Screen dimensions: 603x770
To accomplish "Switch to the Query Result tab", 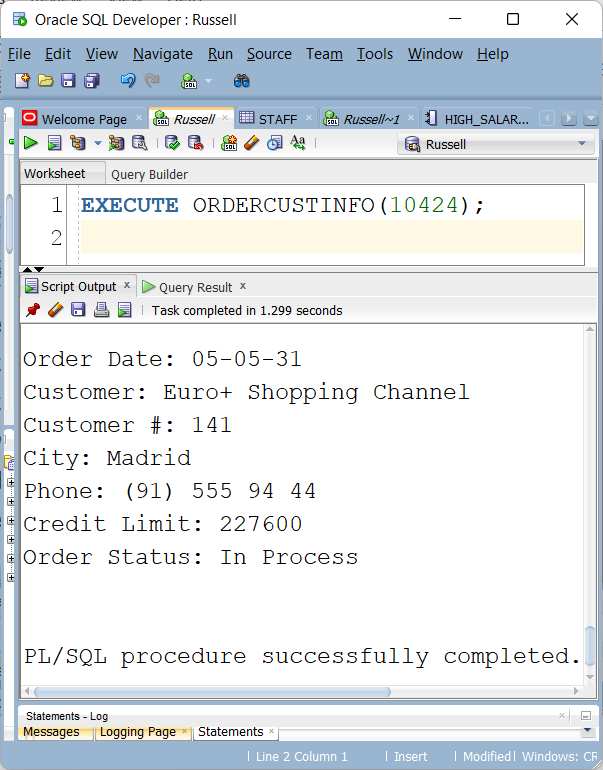I will tap(195, 287).
